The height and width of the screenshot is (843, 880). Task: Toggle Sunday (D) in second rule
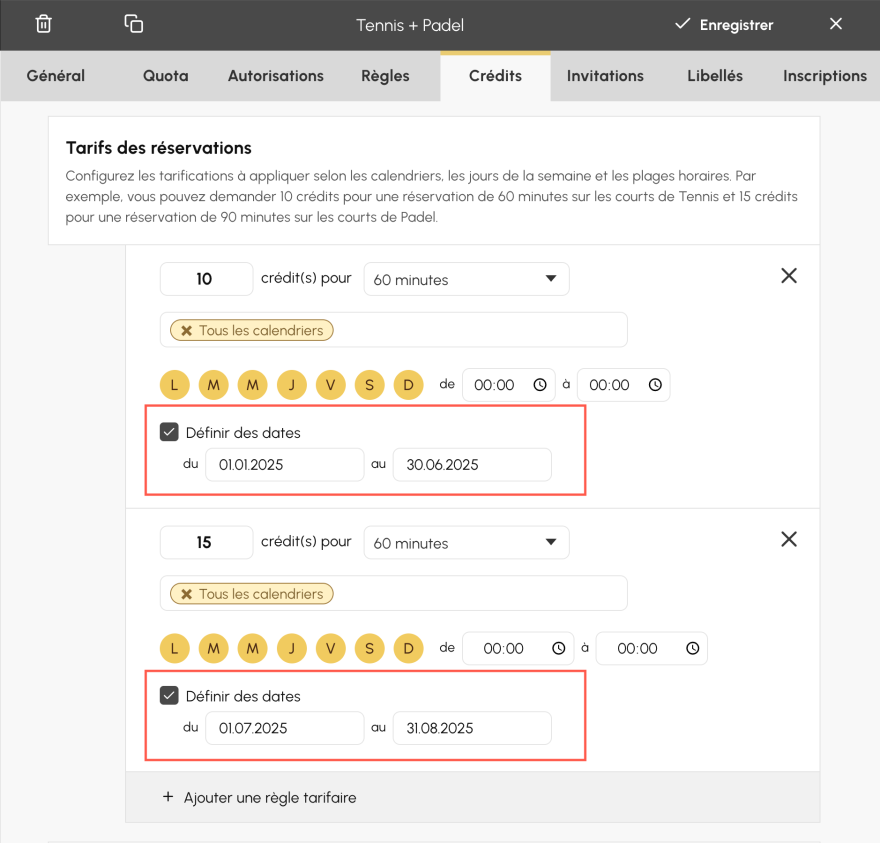409,648
